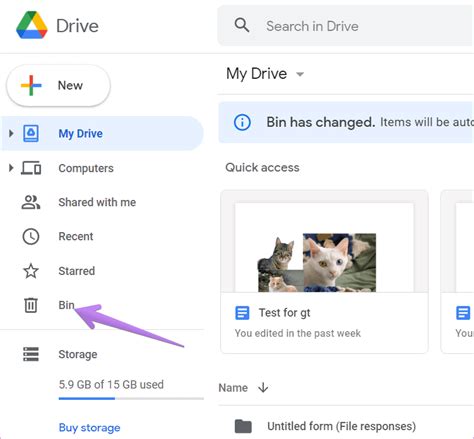Open the Bin section

pos(66,305)
